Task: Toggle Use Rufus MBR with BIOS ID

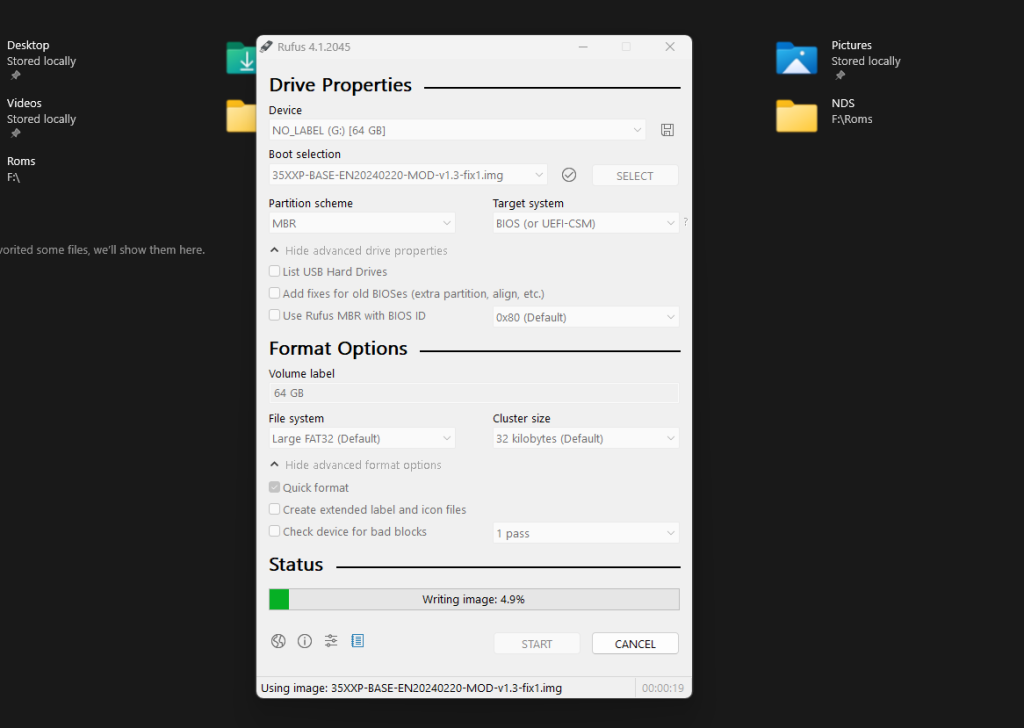Action: coord(274,315)
